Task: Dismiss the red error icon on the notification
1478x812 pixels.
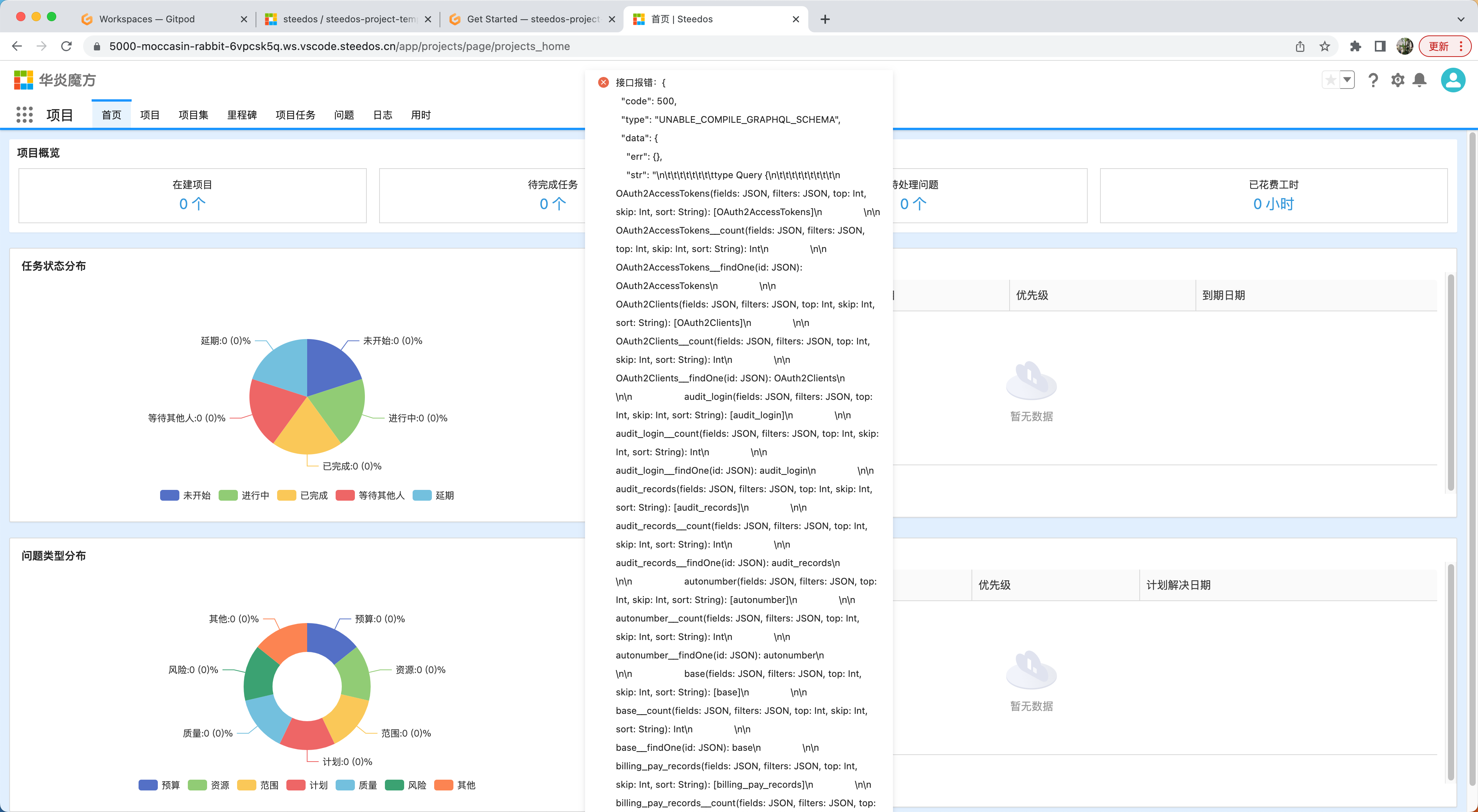Action: point(603,83)
